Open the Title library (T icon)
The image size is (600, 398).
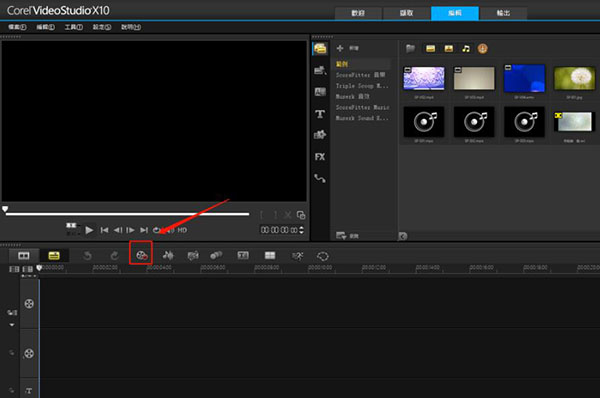coord(320,114)
